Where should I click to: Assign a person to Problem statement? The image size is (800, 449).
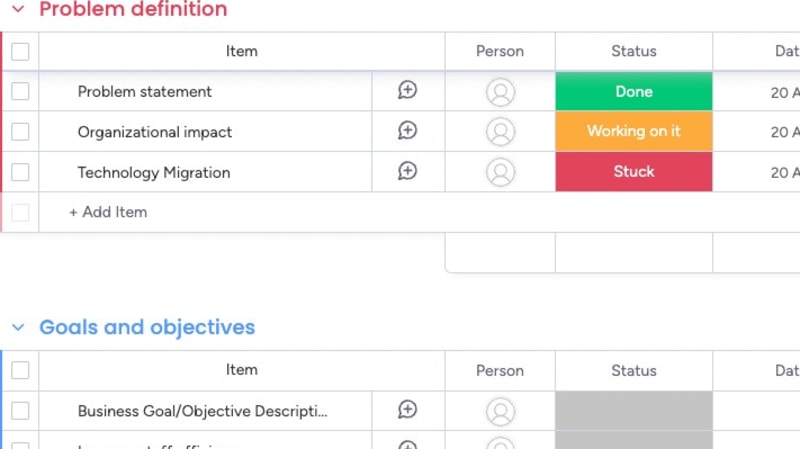(500, 92)
